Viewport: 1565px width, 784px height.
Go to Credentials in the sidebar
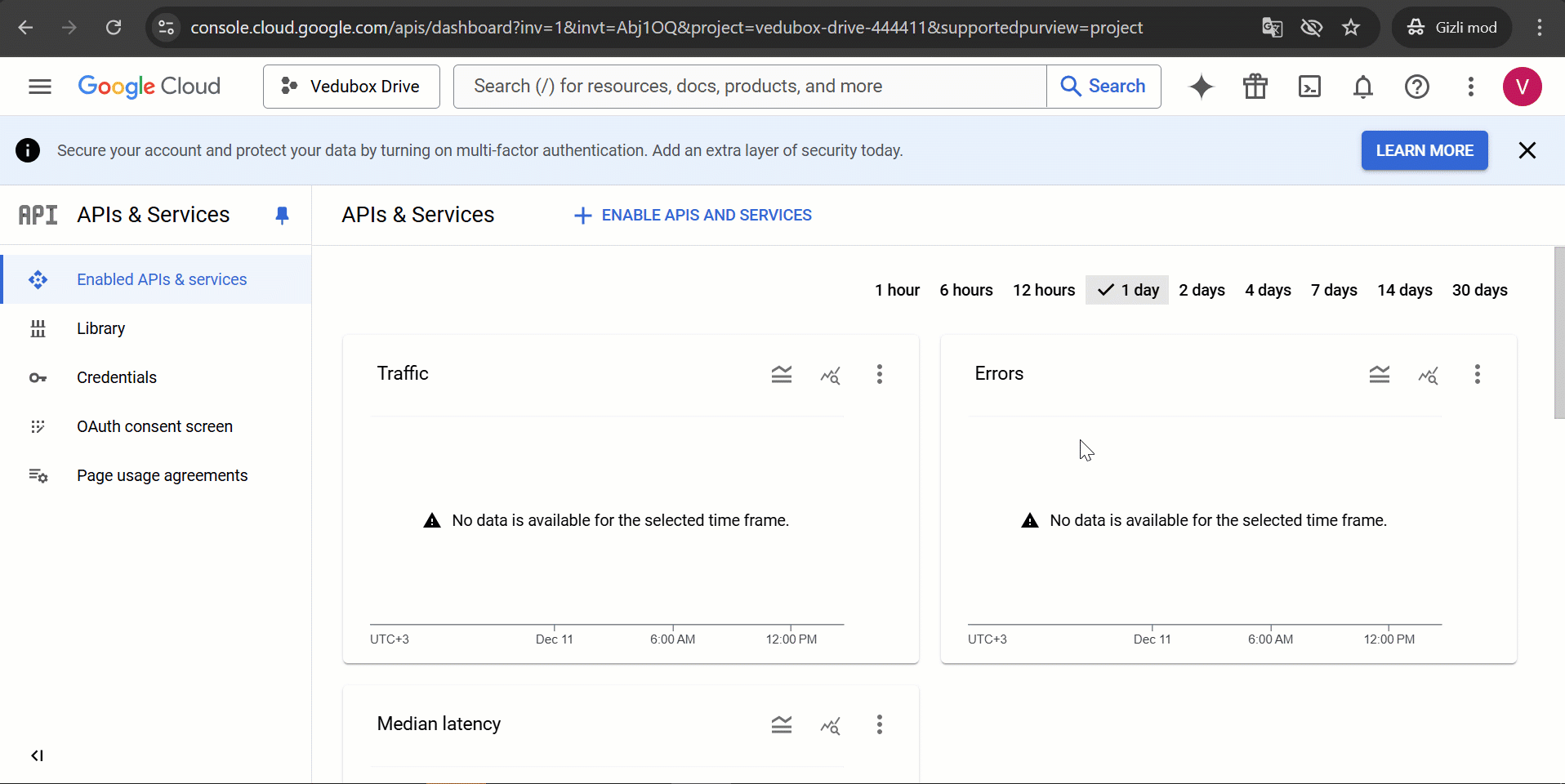point(117,377)
